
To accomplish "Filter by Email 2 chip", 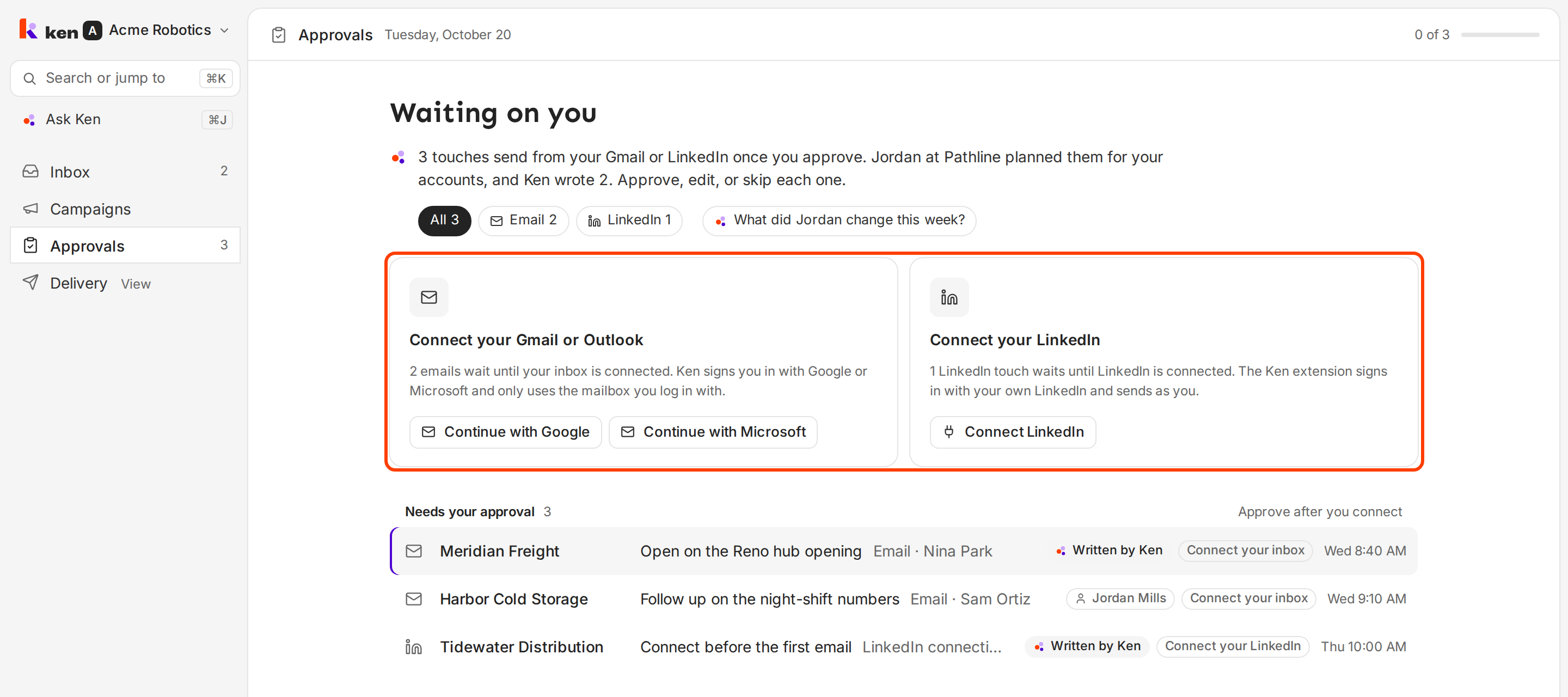I will [523, 221].
